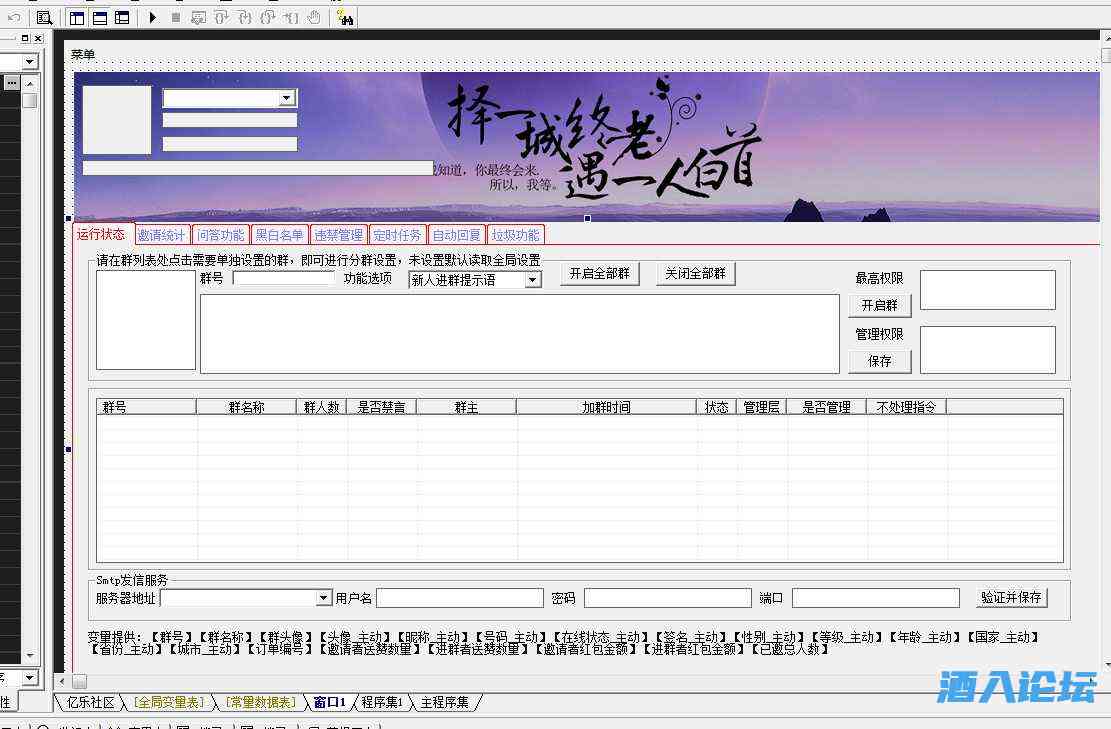Click the 用户名 input field
This screenshot has width=1111, height=729.
[x=459, y=598]
